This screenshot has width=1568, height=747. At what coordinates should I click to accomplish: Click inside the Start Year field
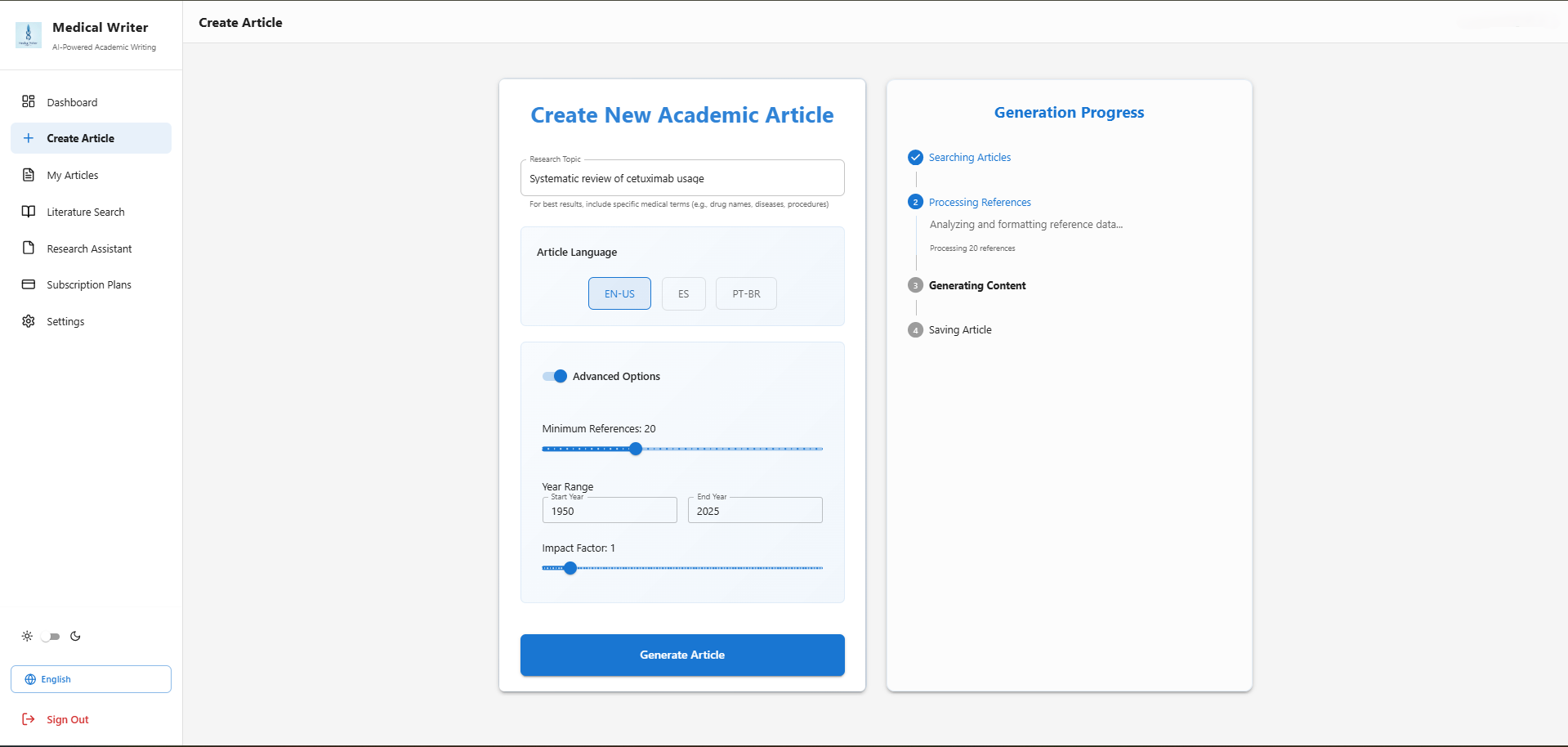609,510
